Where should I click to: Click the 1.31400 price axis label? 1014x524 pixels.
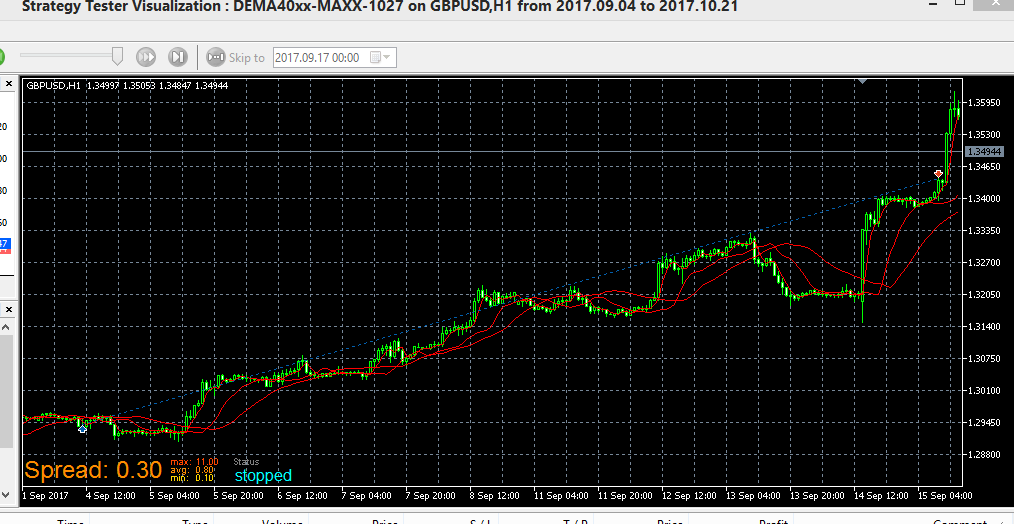984,327
